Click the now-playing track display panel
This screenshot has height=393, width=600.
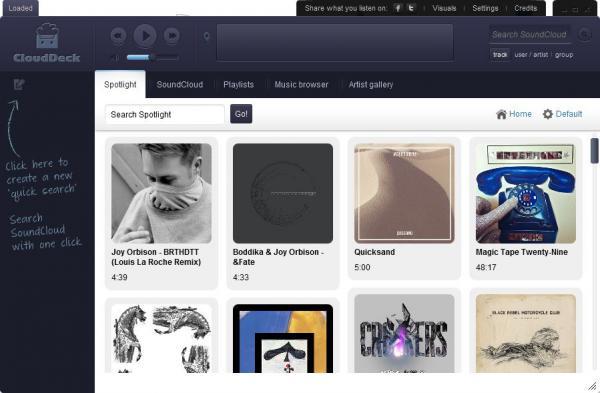pos(335,42)
